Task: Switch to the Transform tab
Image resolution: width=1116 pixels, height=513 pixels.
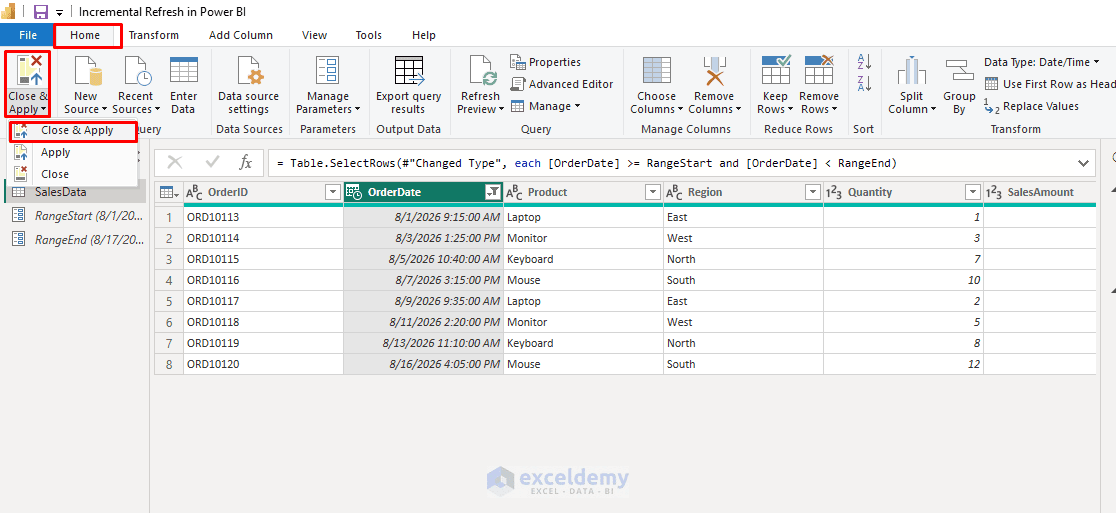Action: tap(154, 35)
